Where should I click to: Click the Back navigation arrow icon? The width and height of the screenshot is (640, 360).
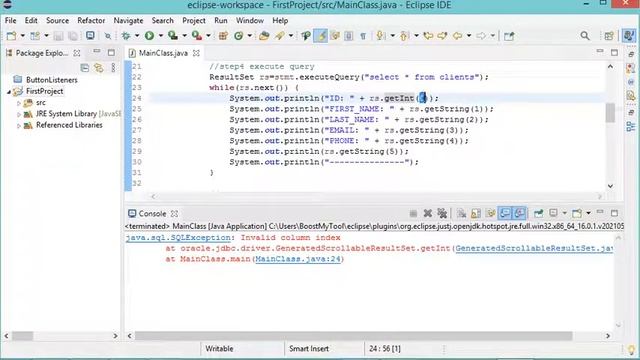coord(458,36)
